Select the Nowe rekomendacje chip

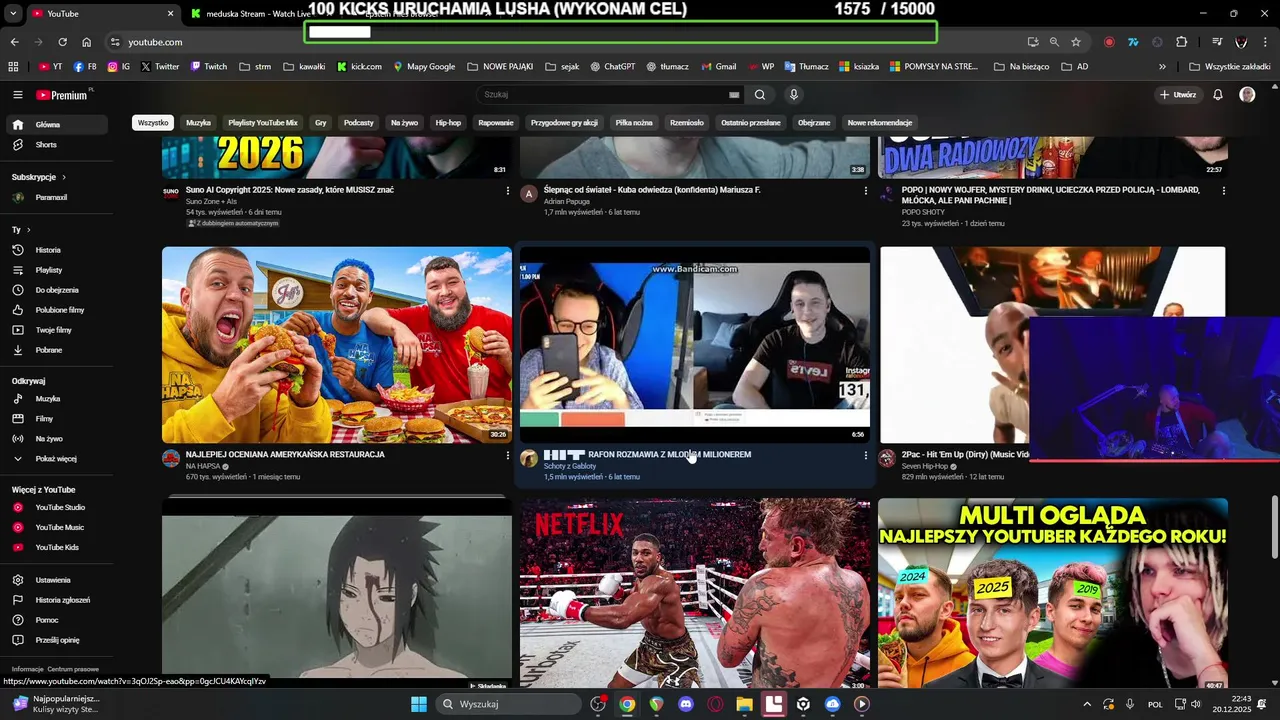point(880,123)
